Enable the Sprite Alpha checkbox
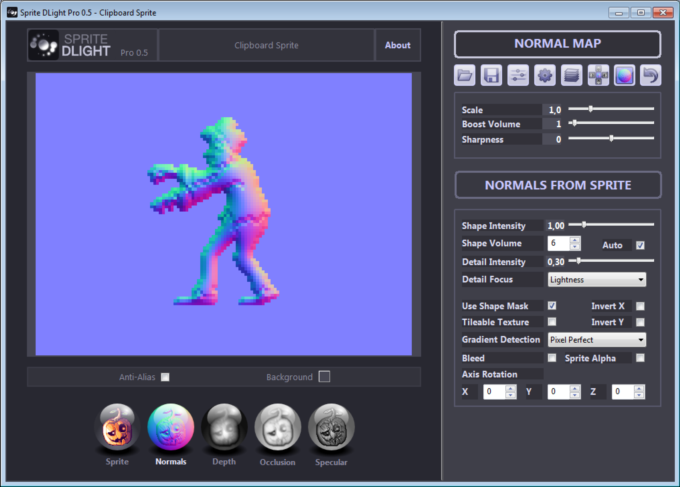Viewport: 680px width, 487px height. tap(640, 358)
